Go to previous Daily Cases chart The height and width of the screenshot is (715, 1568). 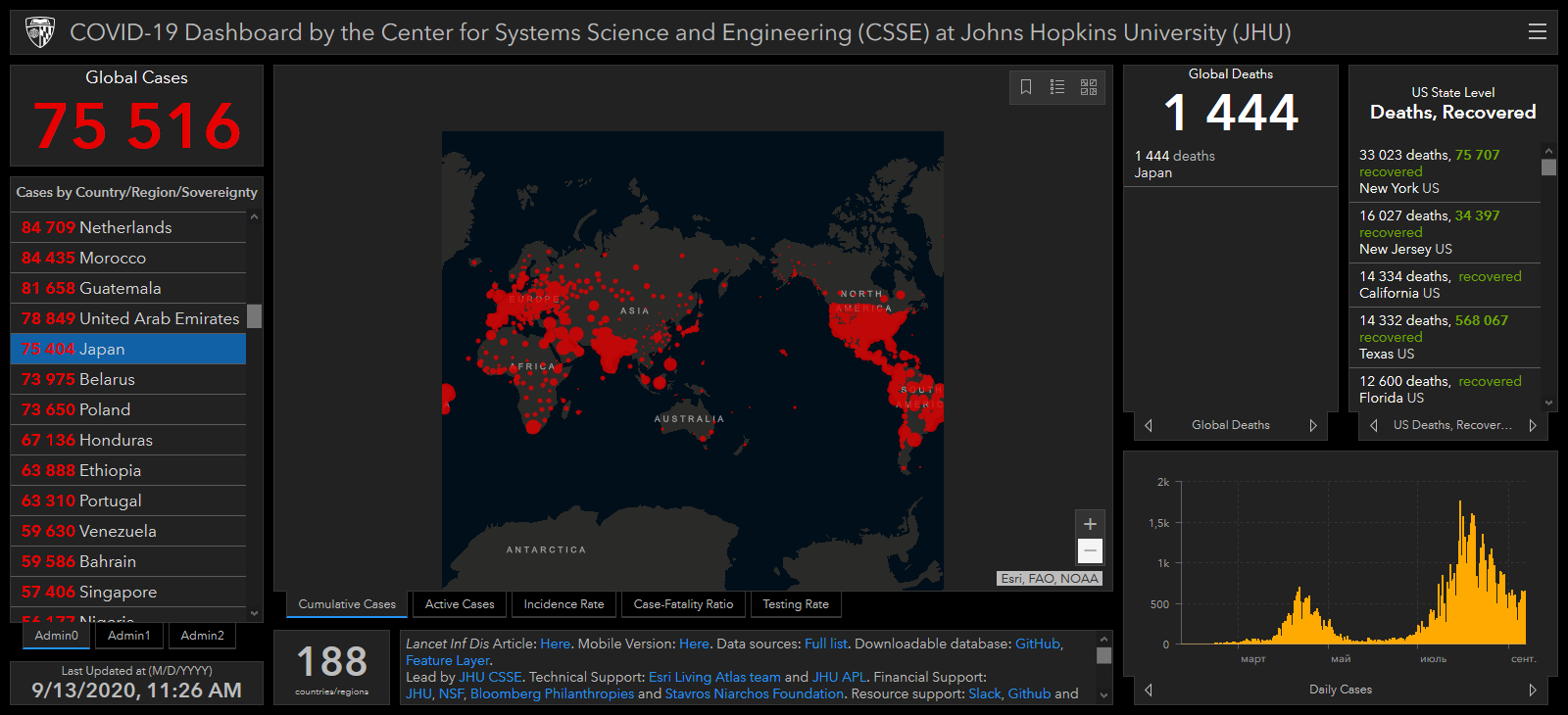point(1149,690)
